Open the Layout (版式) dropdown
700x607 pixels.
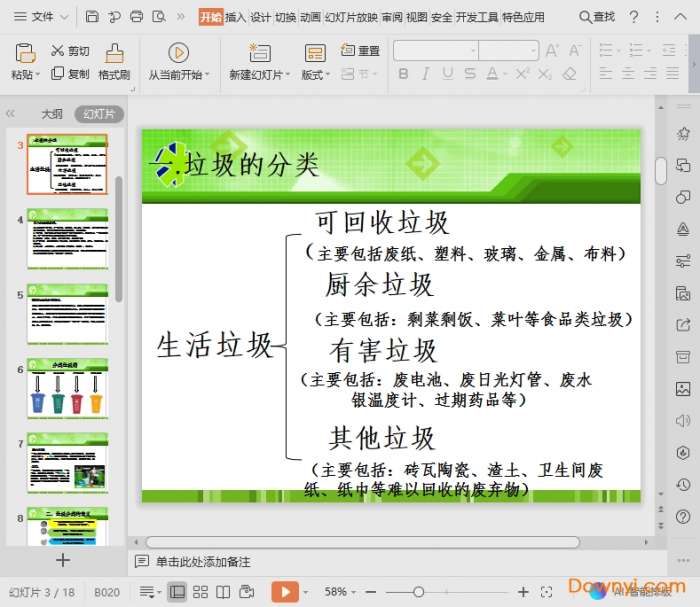316,75
